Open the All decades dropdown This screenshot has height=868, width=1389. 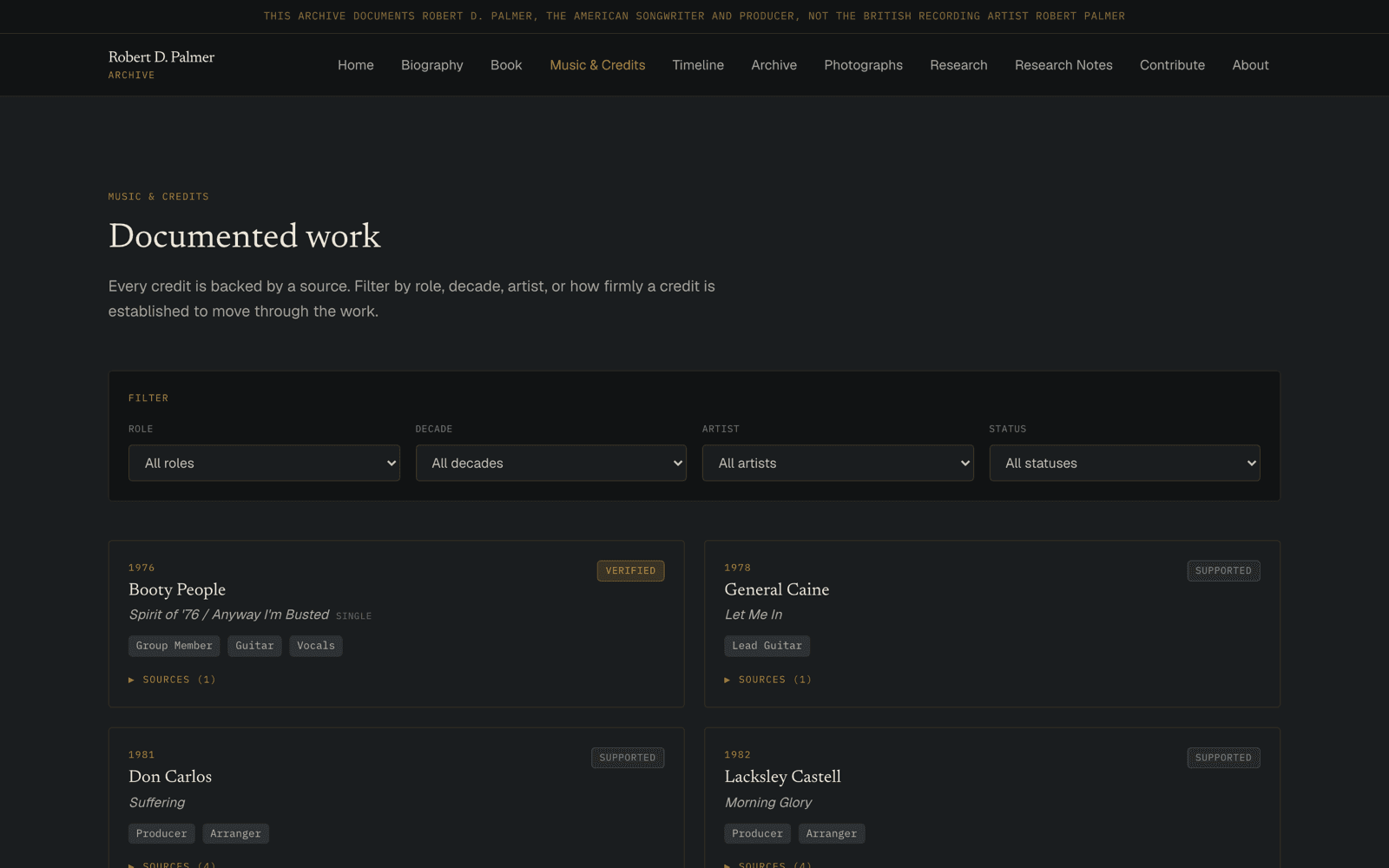551,463
